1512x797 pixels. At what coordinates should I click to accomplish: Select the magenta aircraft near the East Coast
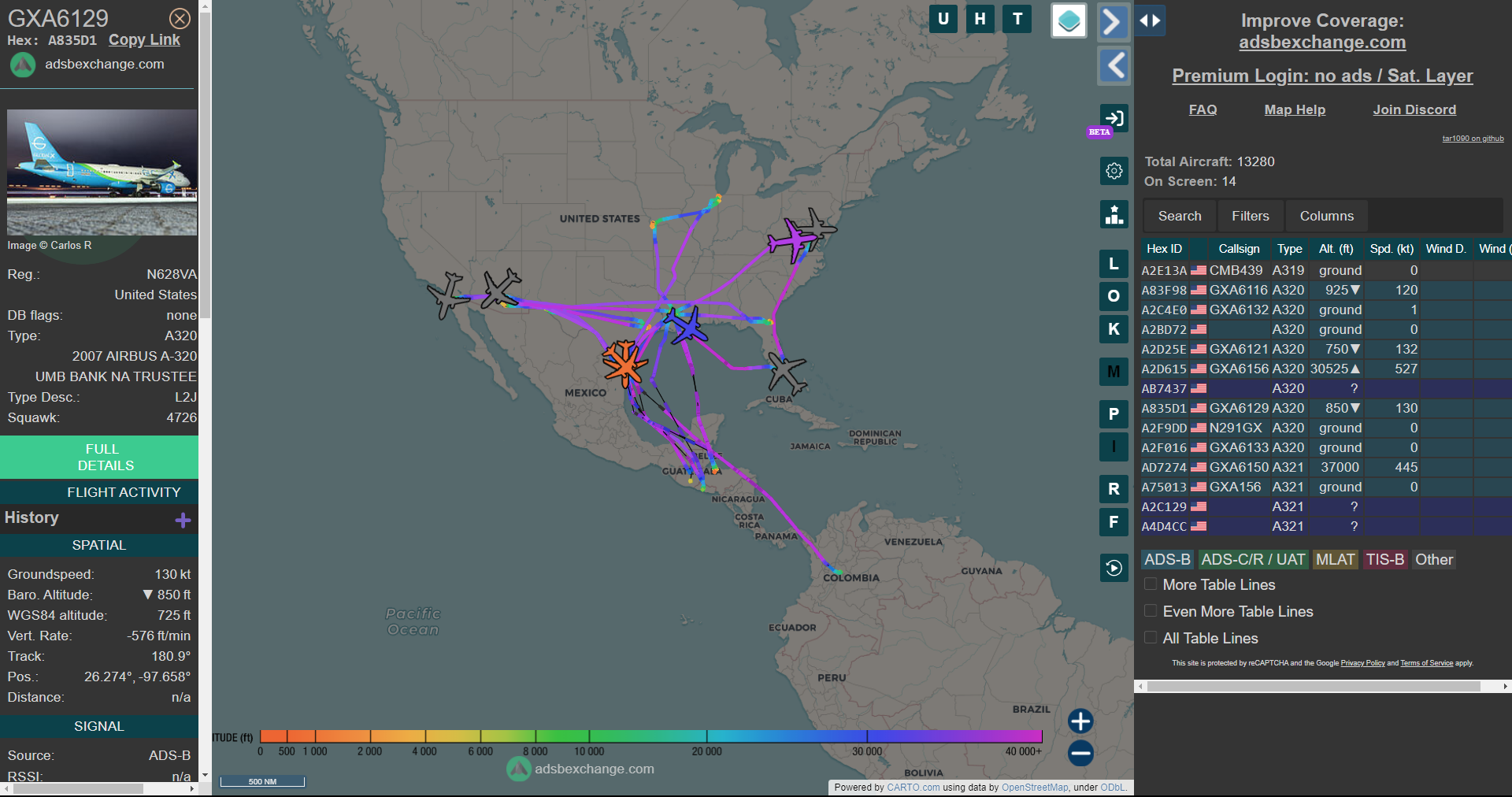pos(792,241)
